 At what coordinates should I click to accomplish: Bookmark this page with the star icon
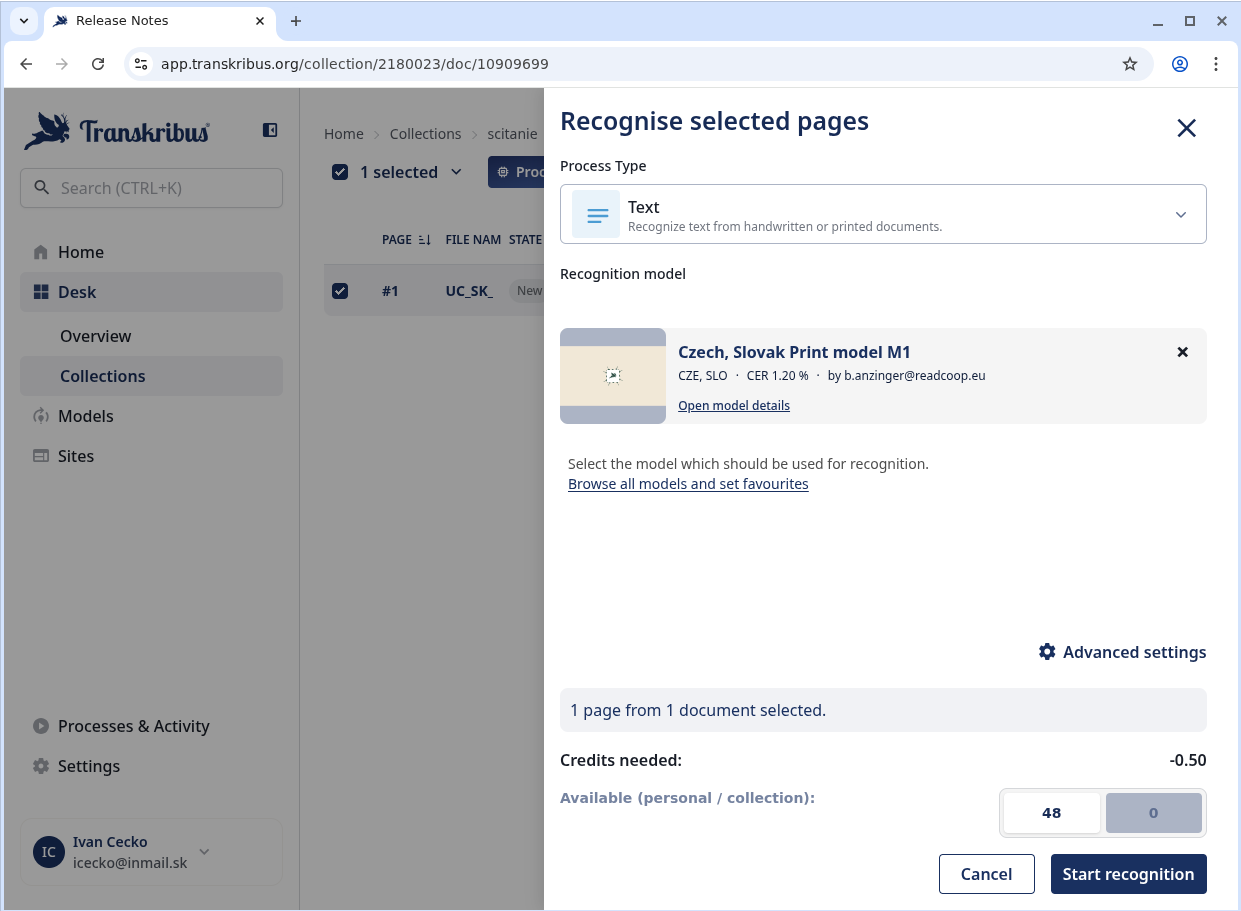1130,64
